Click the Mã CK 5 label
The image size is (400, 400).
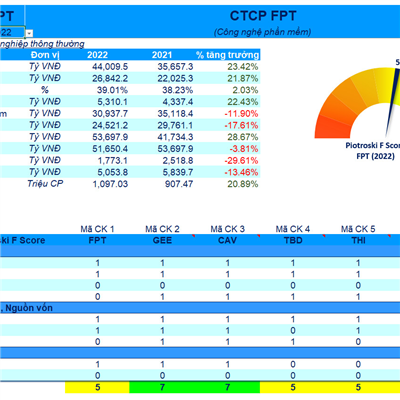(358, 229)
